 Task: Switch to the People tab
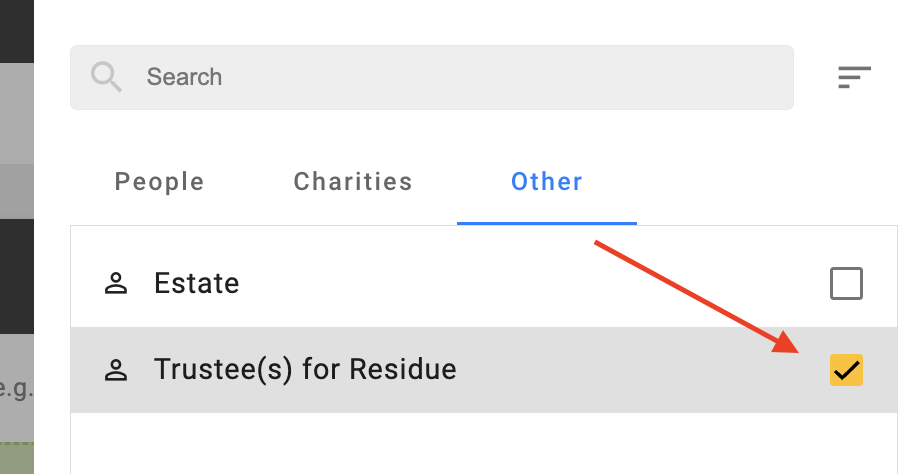tap(159, 181)
